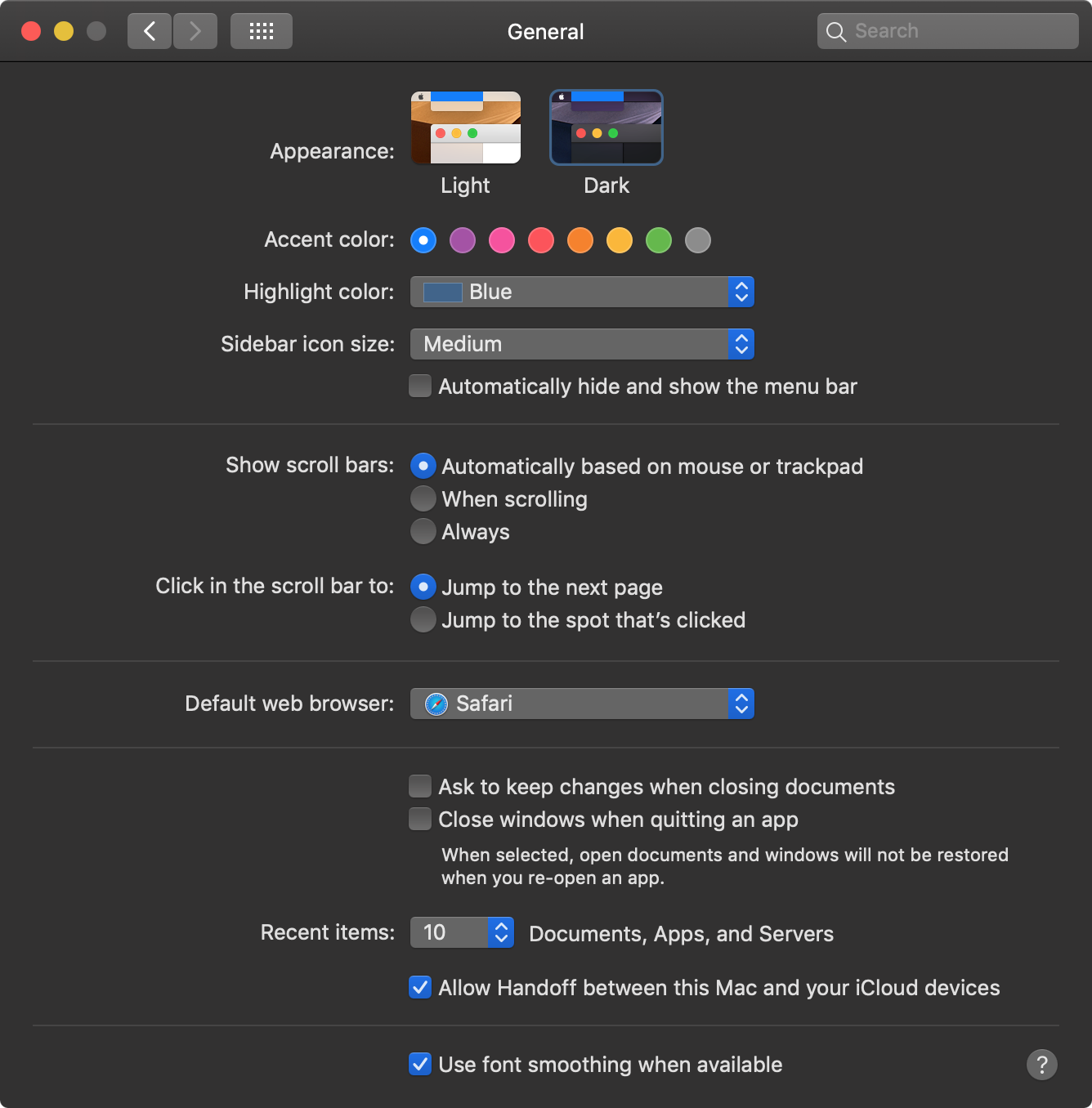Screen dimensions: 1092x1108
Task: Choose the purple accent color
Action: click(x=463, y=240)
